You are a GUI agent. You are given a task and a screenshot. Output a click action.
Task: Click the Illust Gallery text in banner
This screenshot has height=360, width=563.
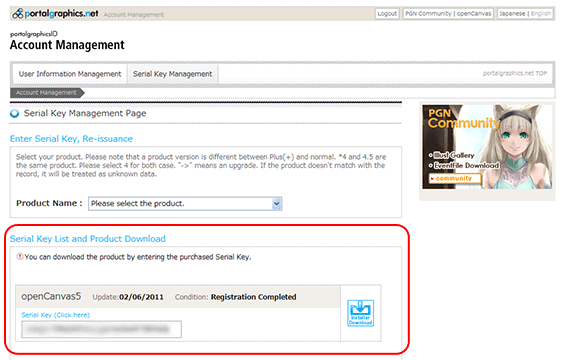pos(454,155)
